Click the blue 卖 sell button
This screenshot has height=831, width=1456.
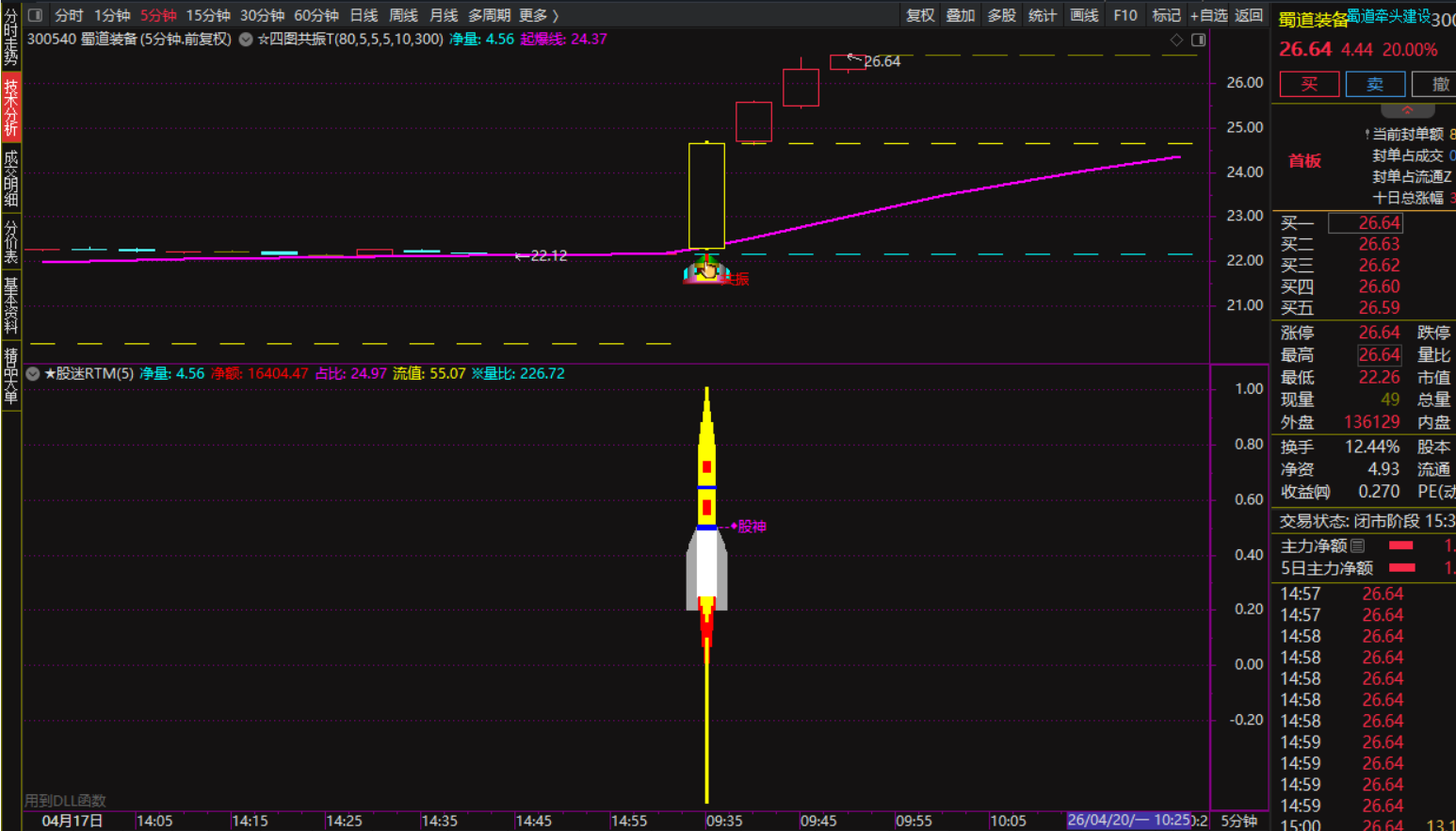click(x=1375, y=84)
